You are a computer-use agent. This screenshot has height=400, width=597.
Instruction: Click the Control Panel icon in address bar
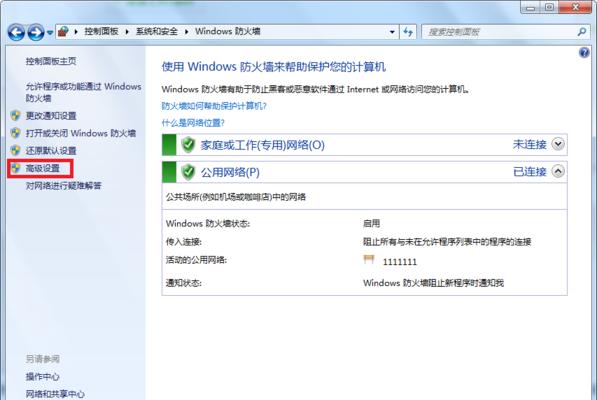pyautogui.click(x=63, y=32)
